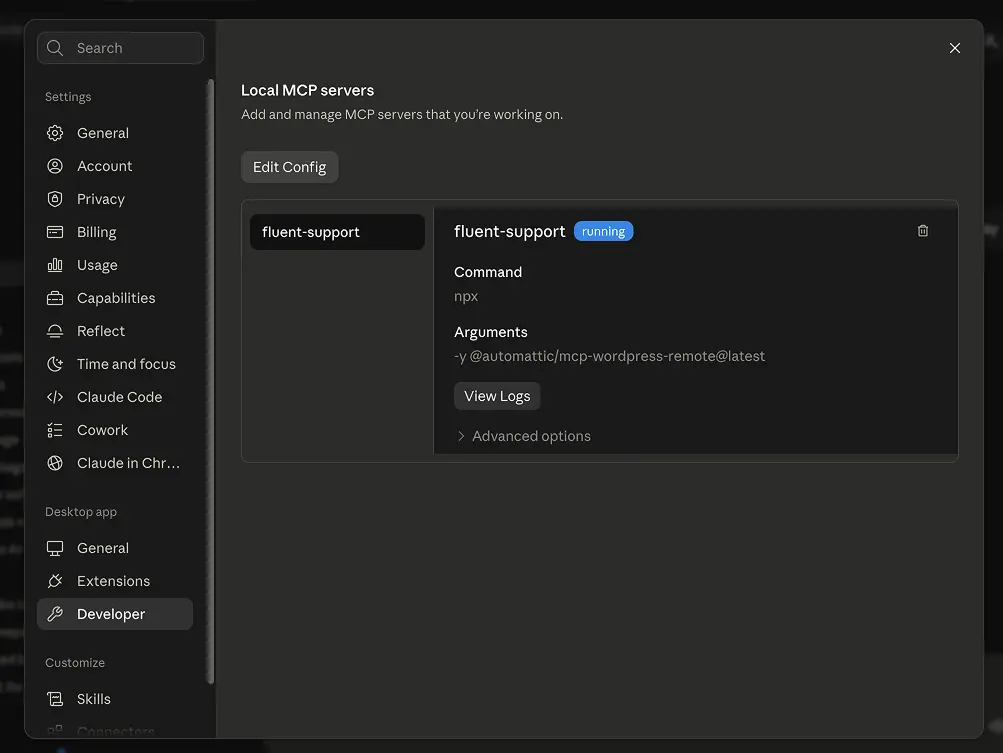Go to Privacy settings
Screen dimensions: 1003x753
(x=115, y=199)
